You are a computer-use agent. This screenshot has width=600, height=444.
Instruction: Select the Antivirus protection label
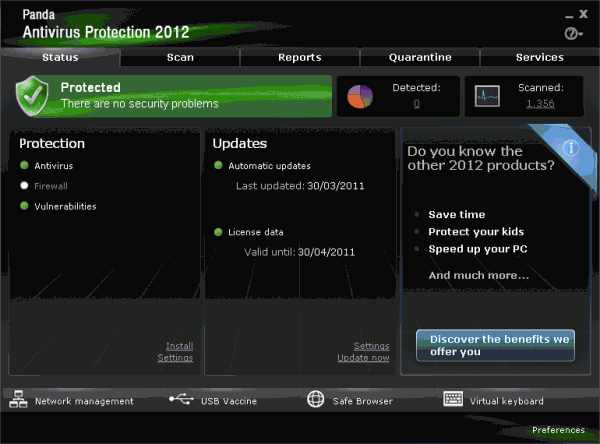(54, 166)
